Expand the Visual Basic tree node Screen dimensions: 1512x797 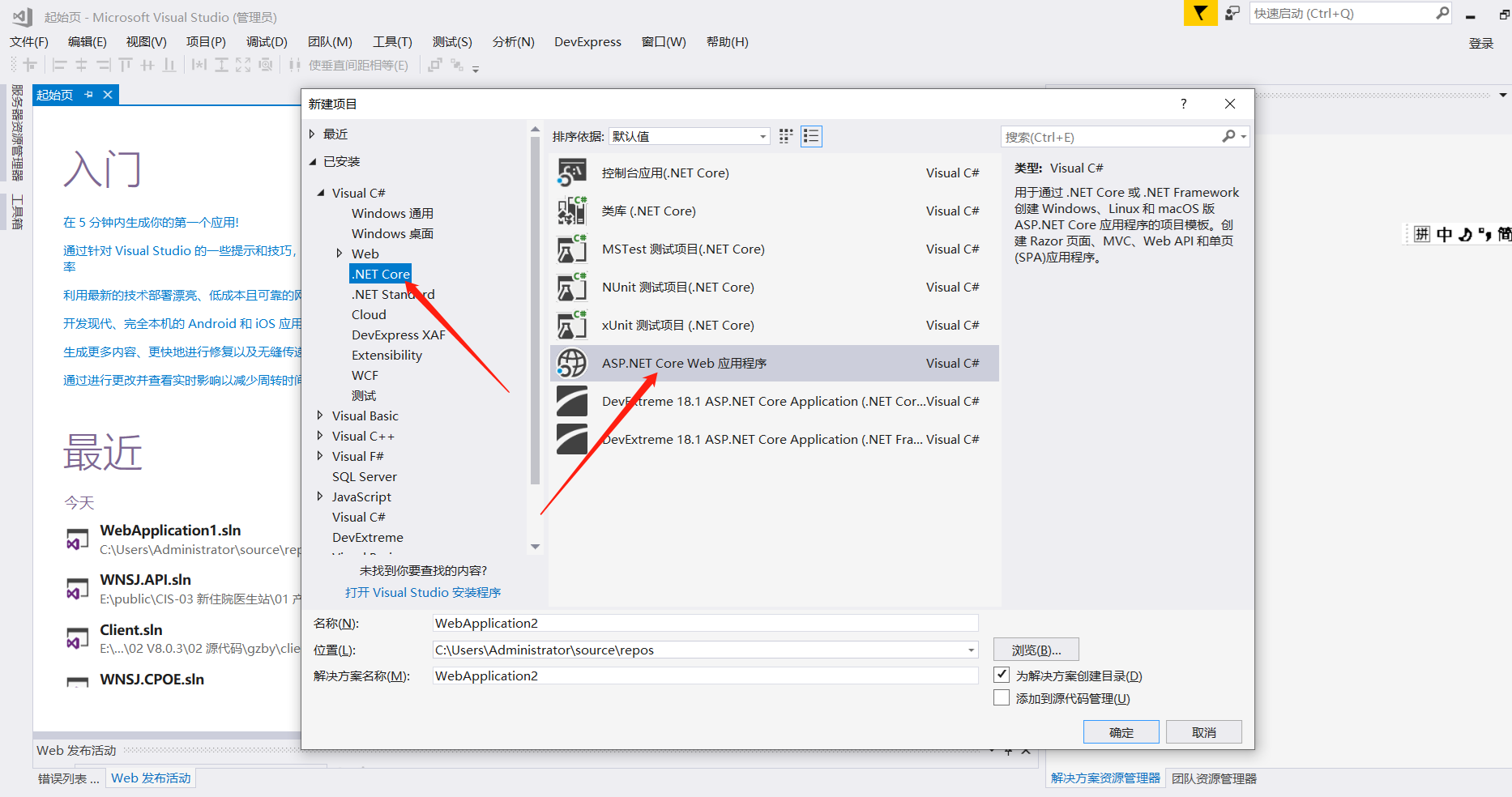coord(320,416)
